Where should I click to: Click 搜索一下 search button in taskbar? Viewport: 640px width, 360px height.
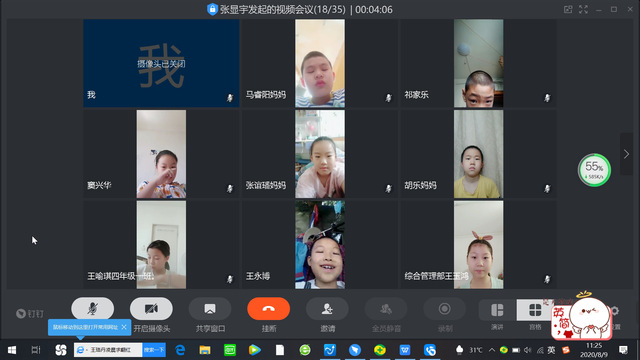[x=154, y=350]
